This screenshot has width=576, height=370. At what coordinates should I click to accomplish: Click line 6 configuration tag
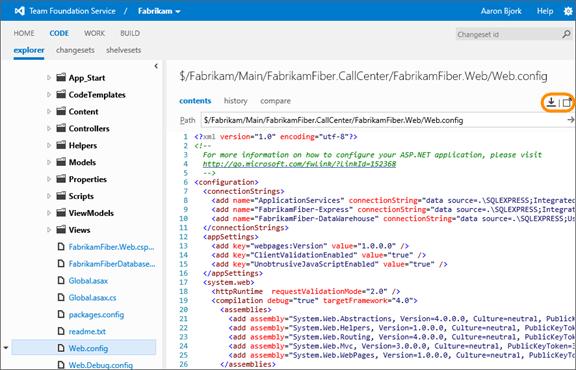point(226,182)
